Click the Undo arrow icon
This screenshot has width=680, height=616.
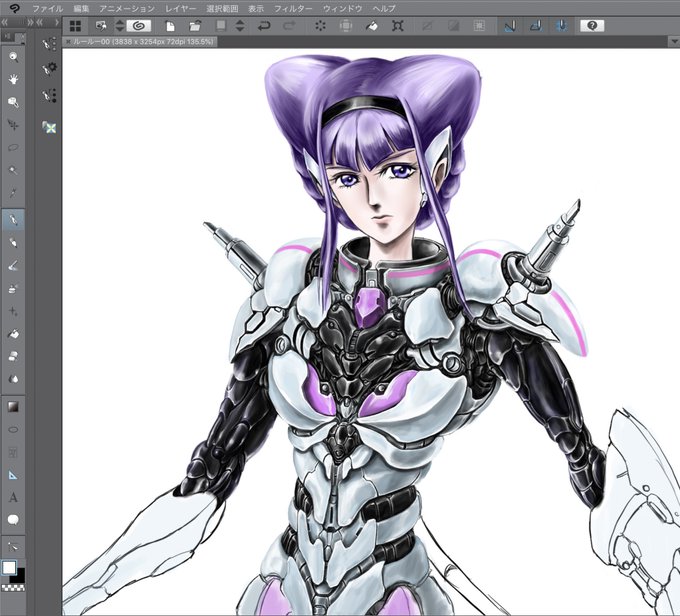pos(263,26)
